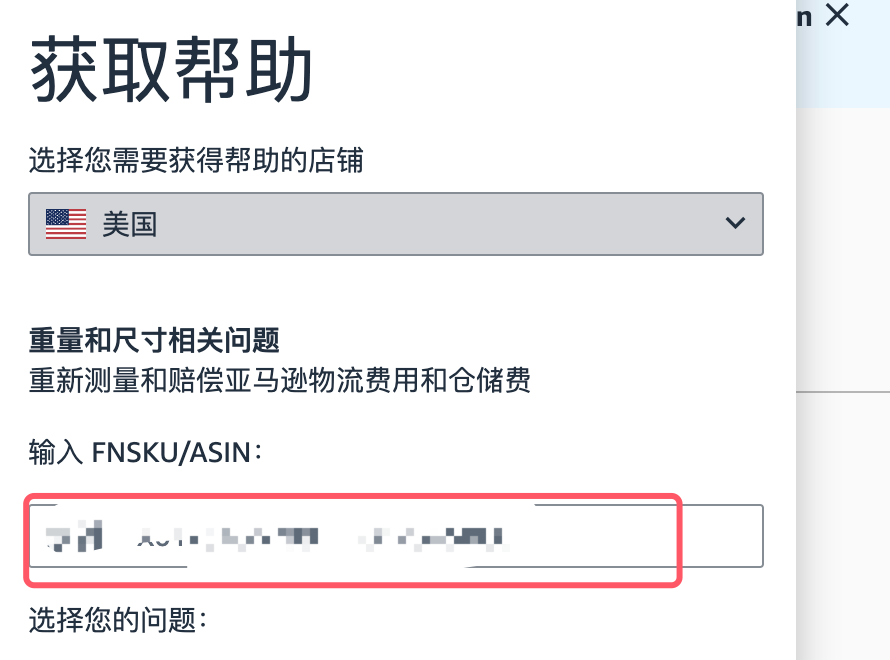
Task: Click the horizontal divider line in the right panel
Action: point(843,392)
